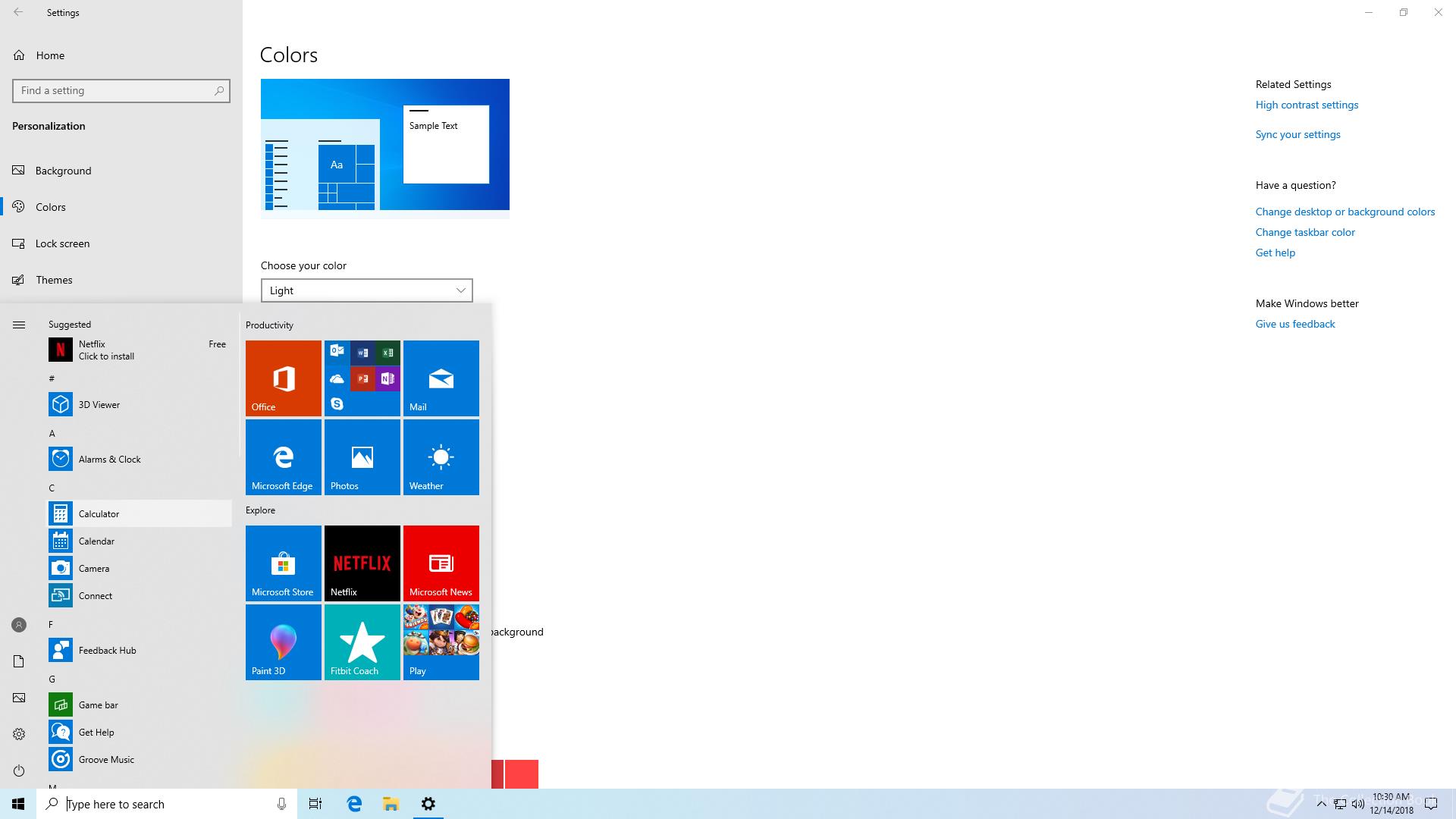
Task: Open Feedback Hub
Action: [x=140, y=650]
